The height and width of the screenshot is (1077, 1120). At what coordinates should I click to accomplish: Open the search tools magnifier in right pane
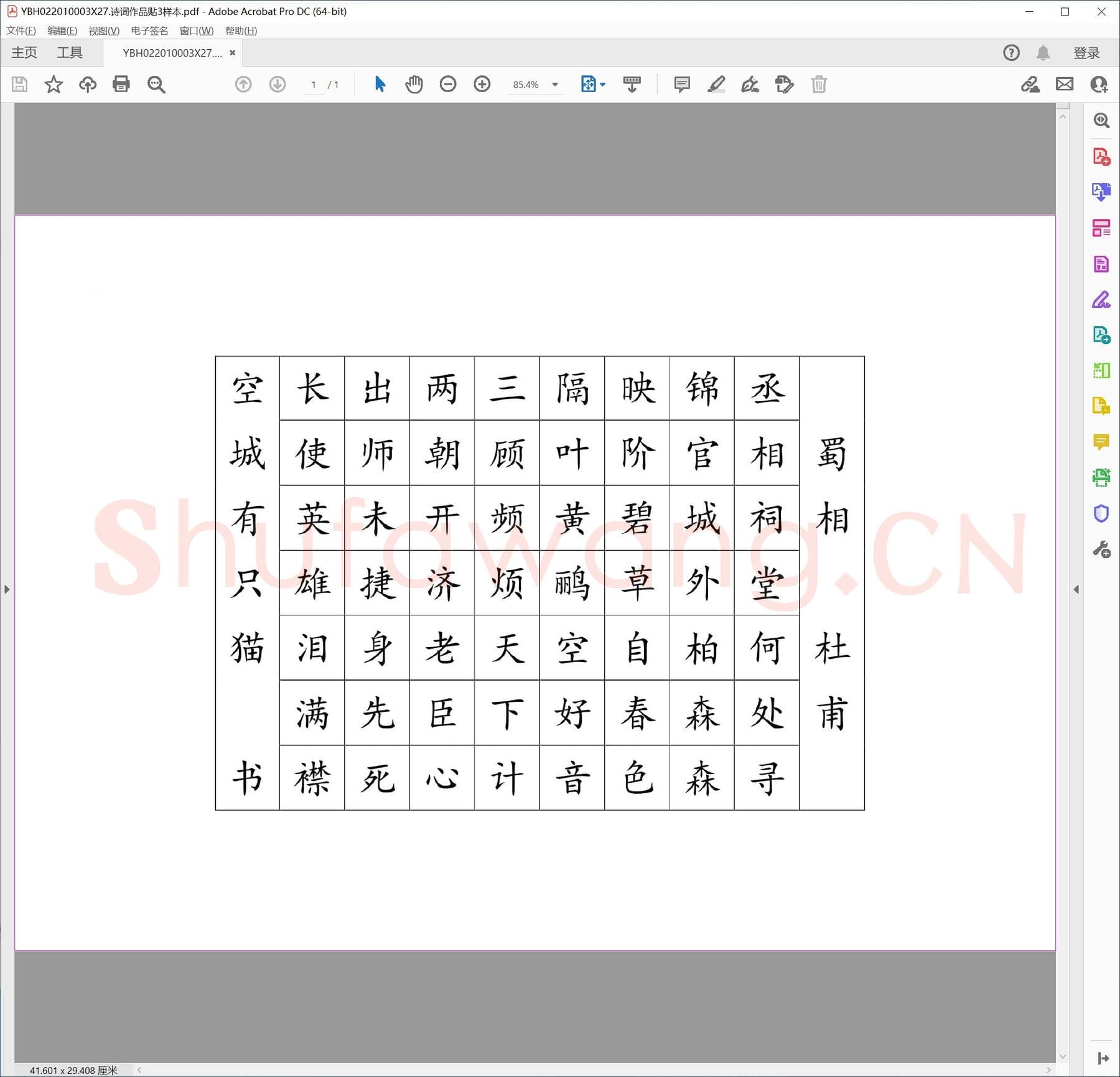coord(1101,120)
